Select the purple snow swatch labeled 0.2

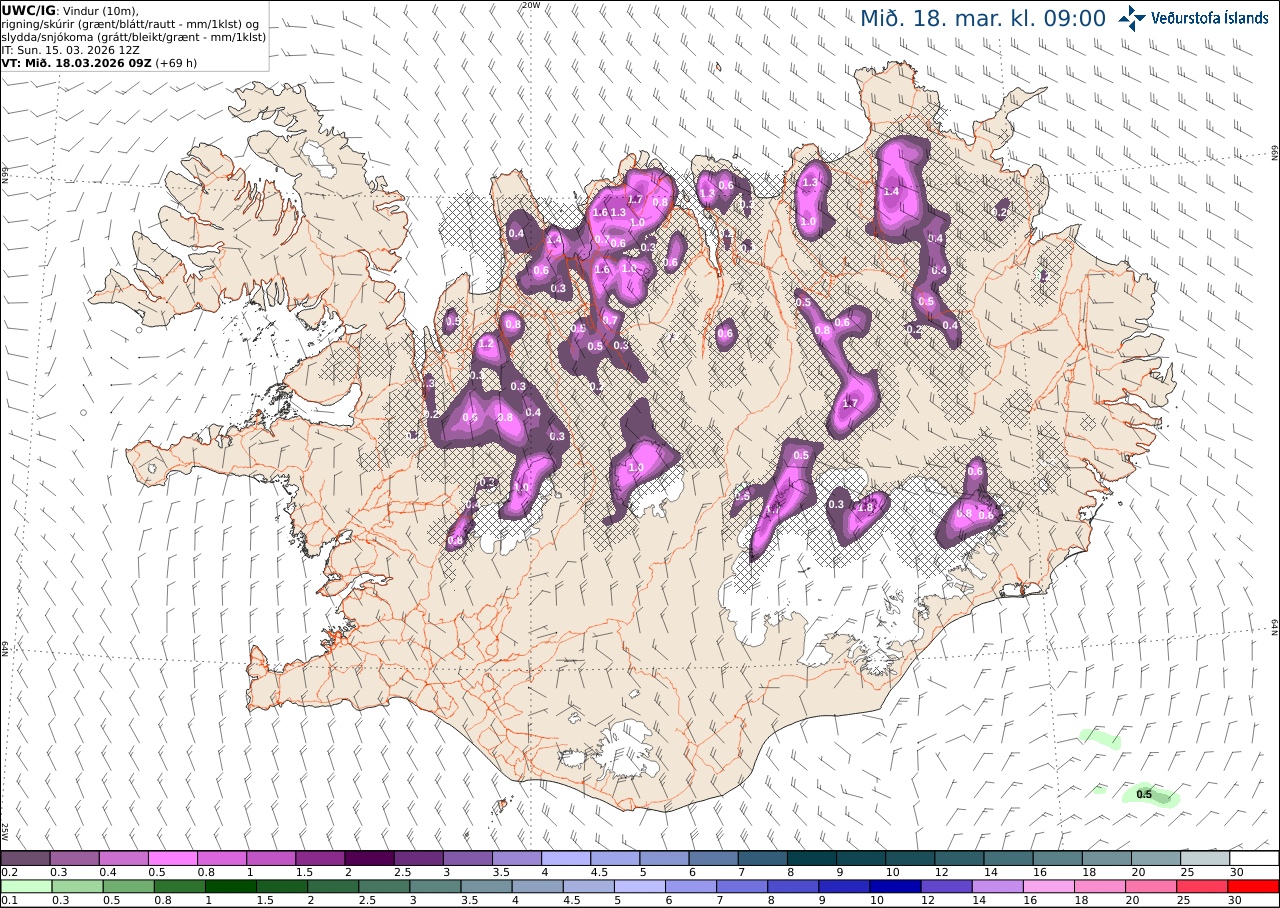click(x=25, y=858)
